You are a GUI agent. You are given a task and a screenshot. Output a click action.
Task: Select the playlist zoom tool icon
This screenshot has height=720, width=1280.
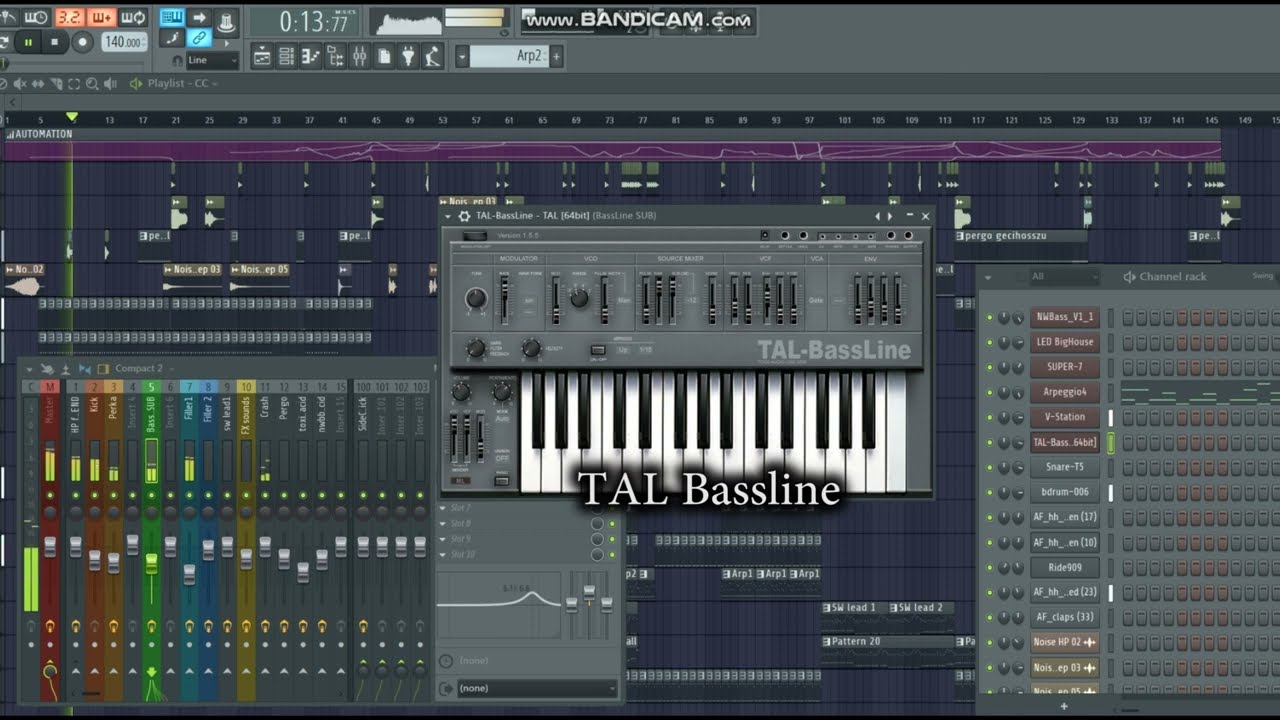(91, 83)
